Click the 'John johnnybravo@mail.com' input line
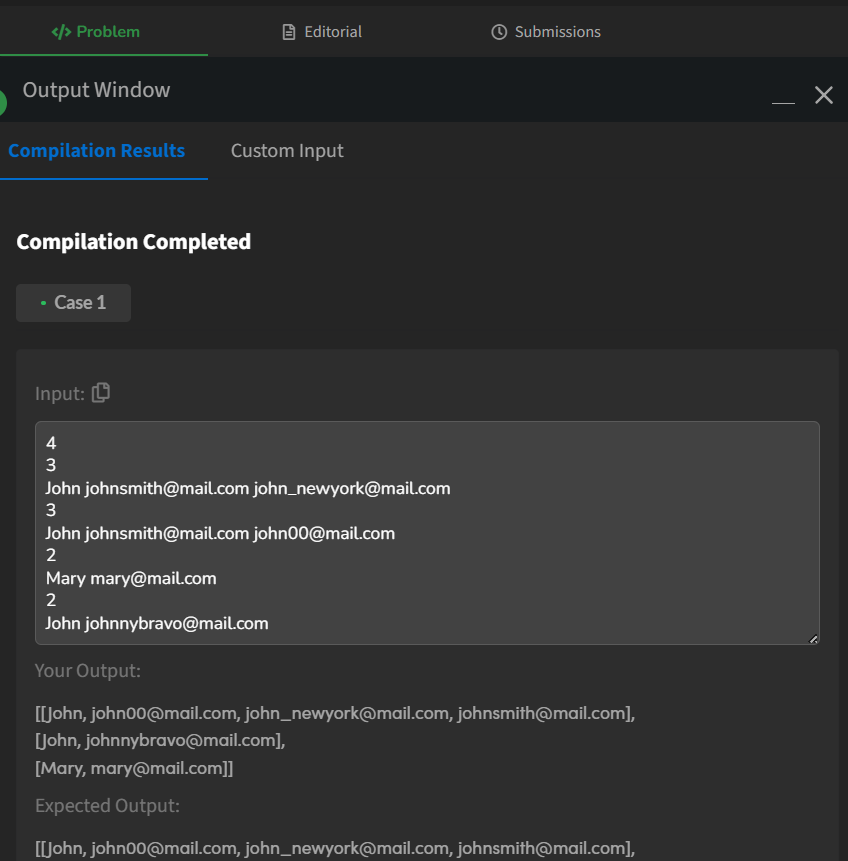The height and width of the screenshot is (861, 848). pyautogui.click(x=157, y=623)
